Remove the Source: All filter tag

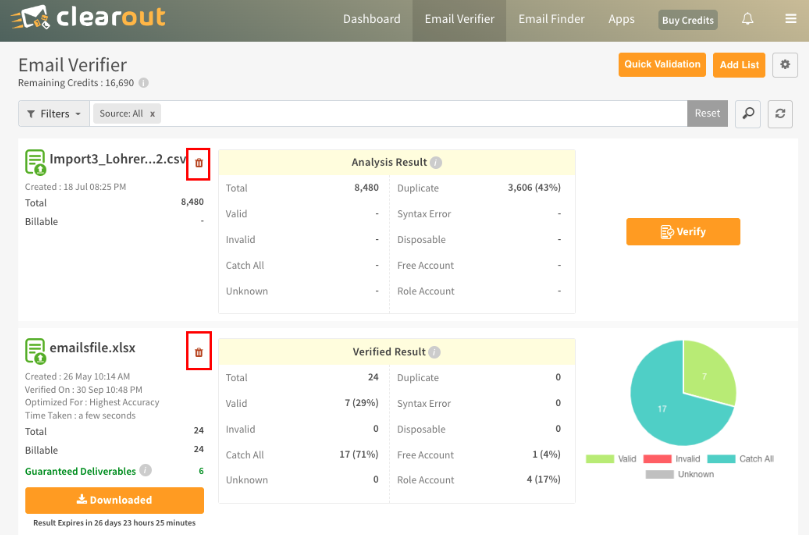152,114
